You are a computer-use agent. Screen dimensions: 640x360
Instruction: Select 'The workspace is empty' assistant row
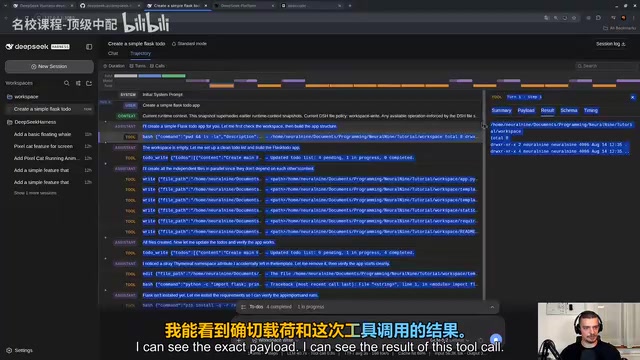[290, 148]
